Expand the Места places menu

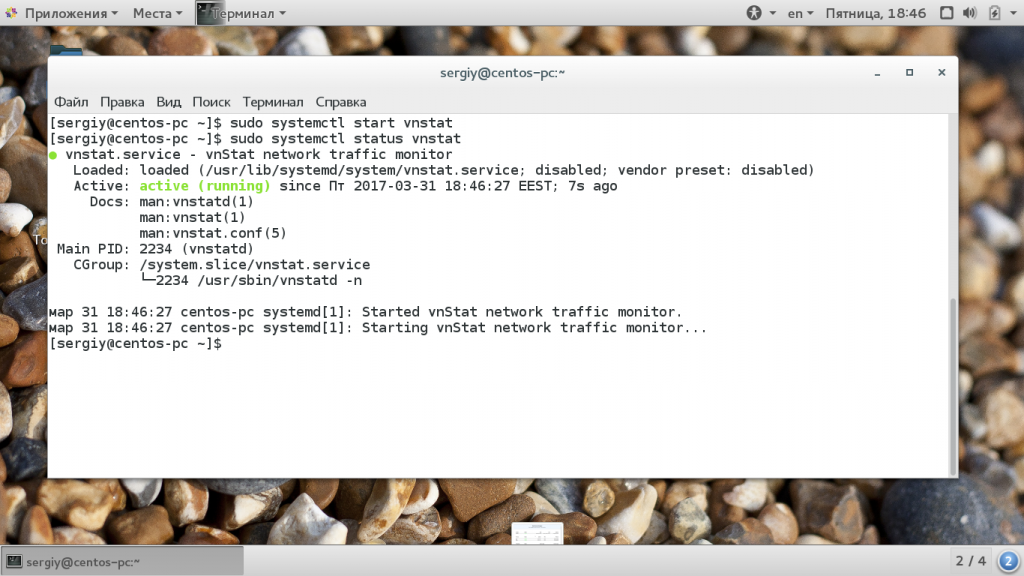[x=157, y=13]
